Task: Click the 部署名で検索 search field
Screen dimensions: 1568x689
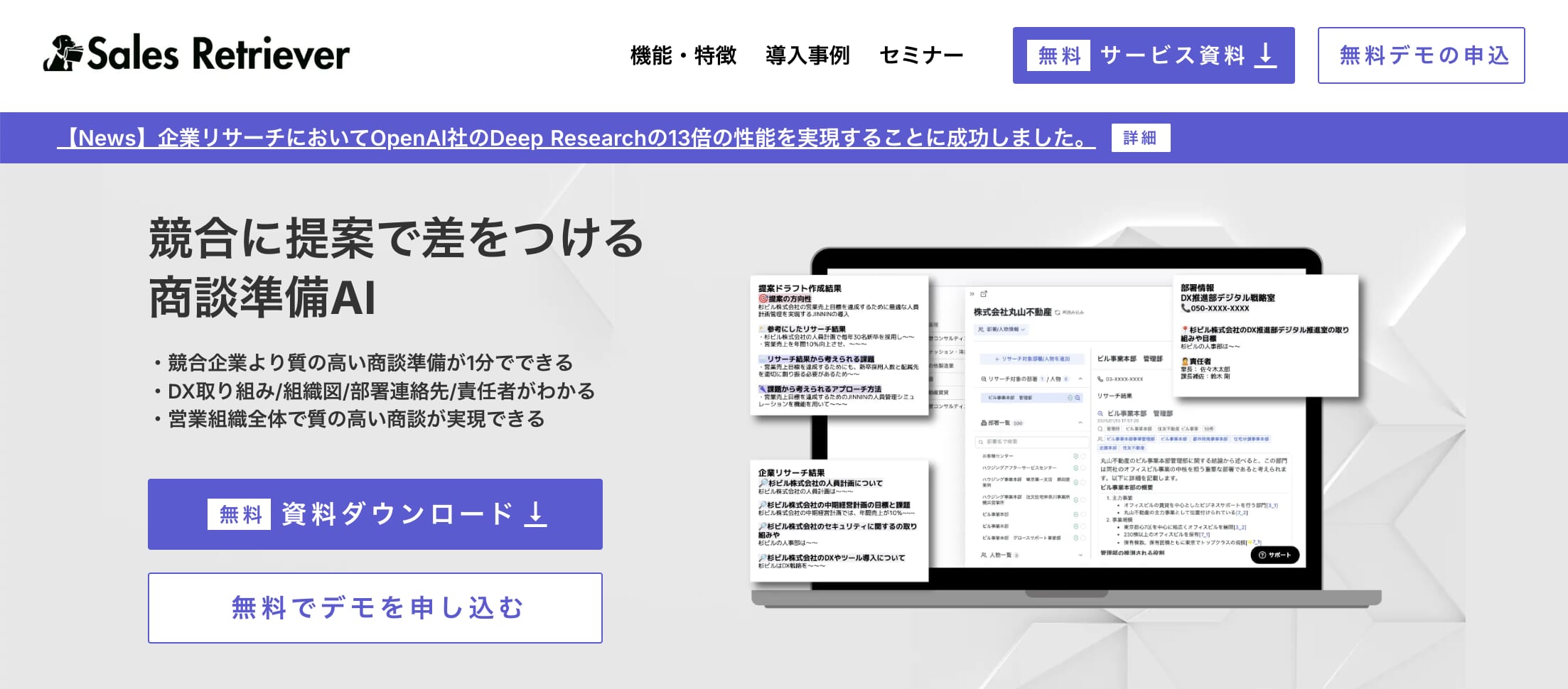Action: tap(1031, 442)
